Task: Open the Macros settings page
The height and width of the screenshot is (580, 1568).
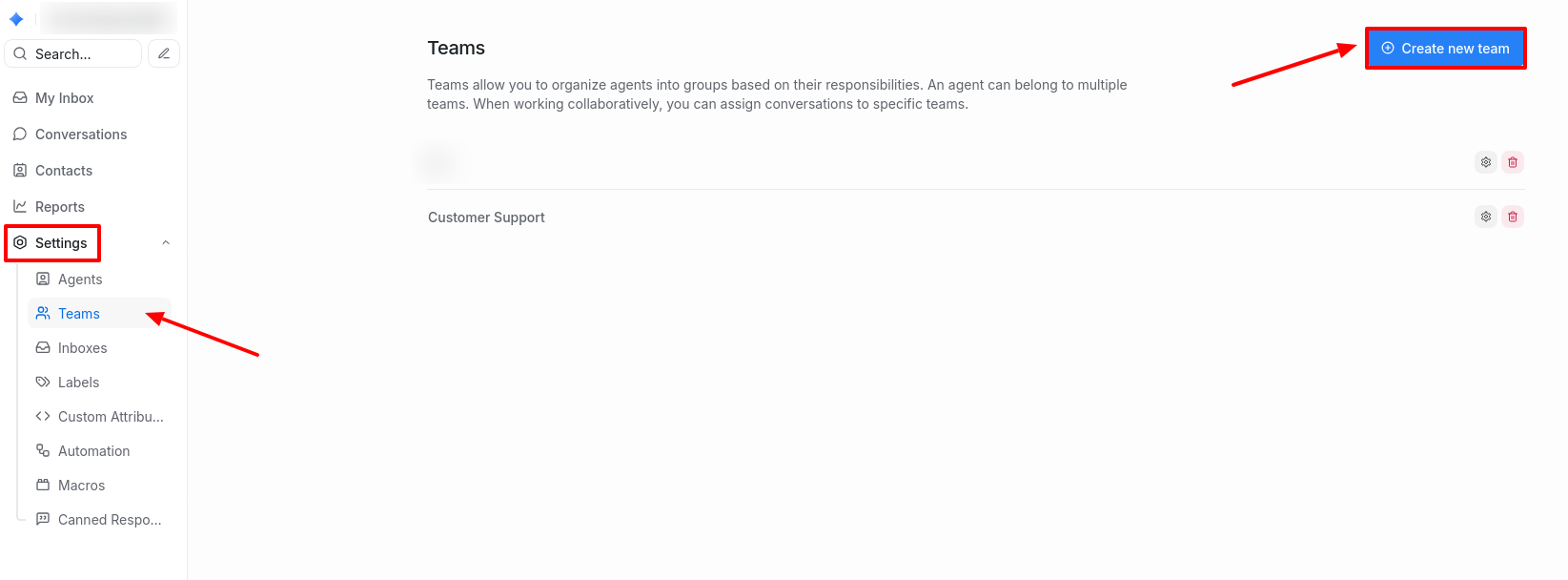Action: (81, 486)
